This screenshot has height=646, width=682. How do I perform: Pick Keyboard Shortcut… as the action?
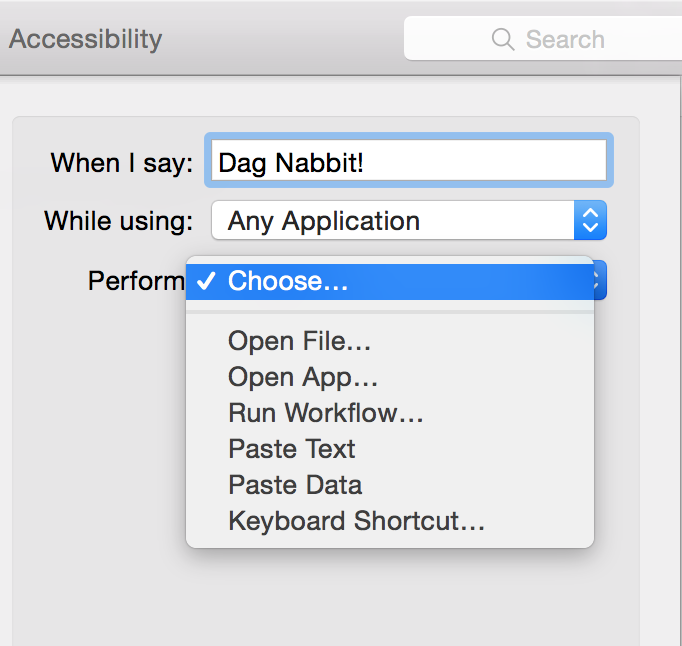click(x=356, y=521)
